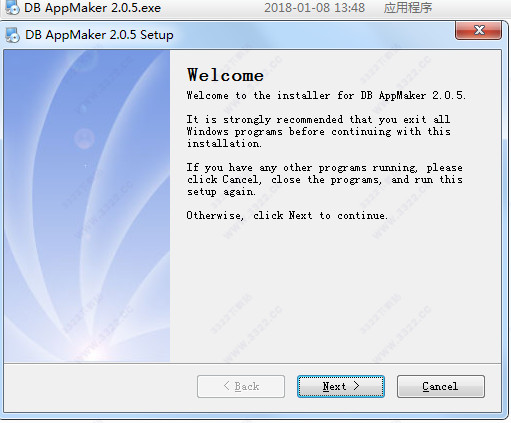
Task: Click the left arrow on Back button
Action: click(x=227, y=386)
